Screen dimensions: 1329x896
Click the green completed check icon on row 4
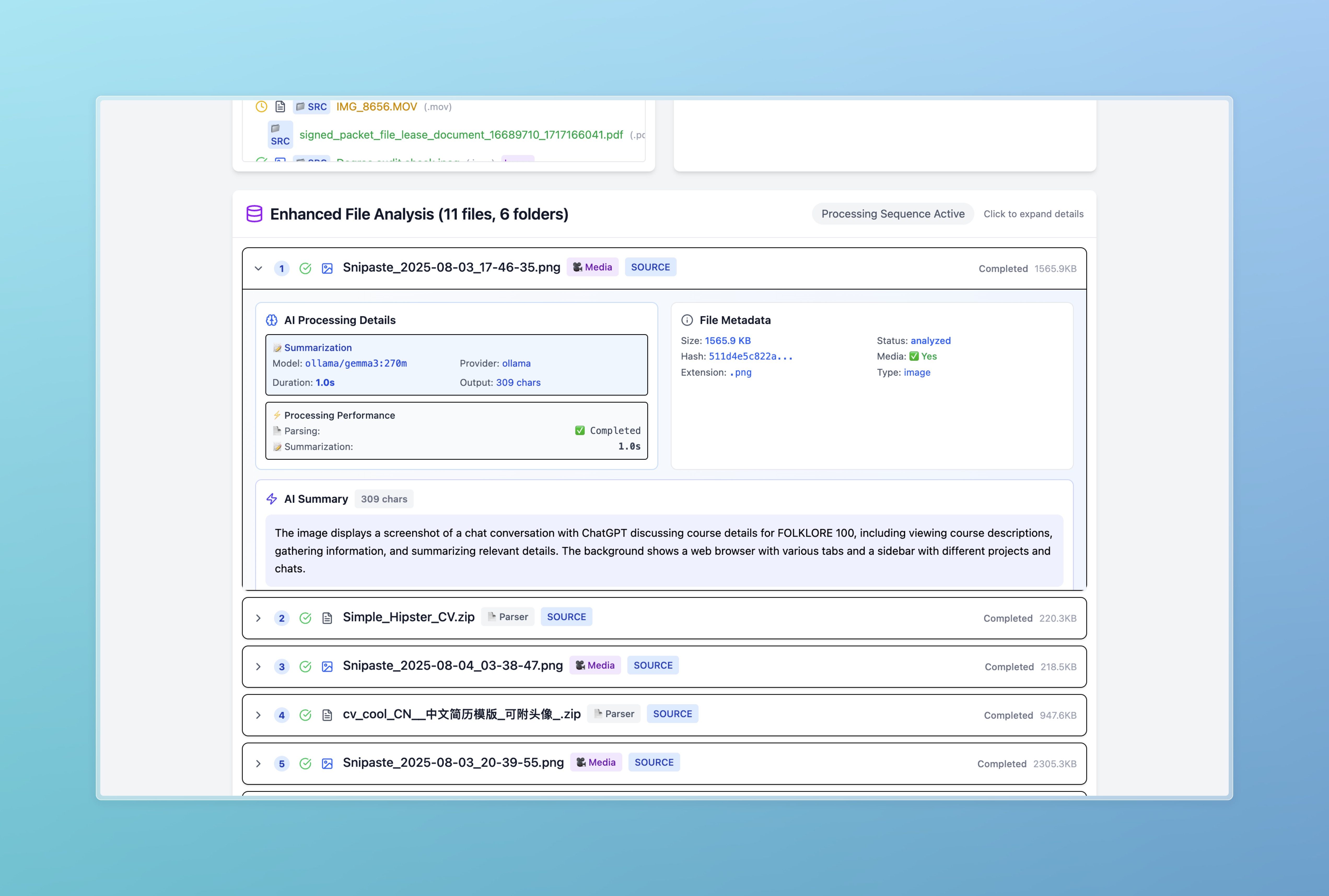click(x=305, y=715)
